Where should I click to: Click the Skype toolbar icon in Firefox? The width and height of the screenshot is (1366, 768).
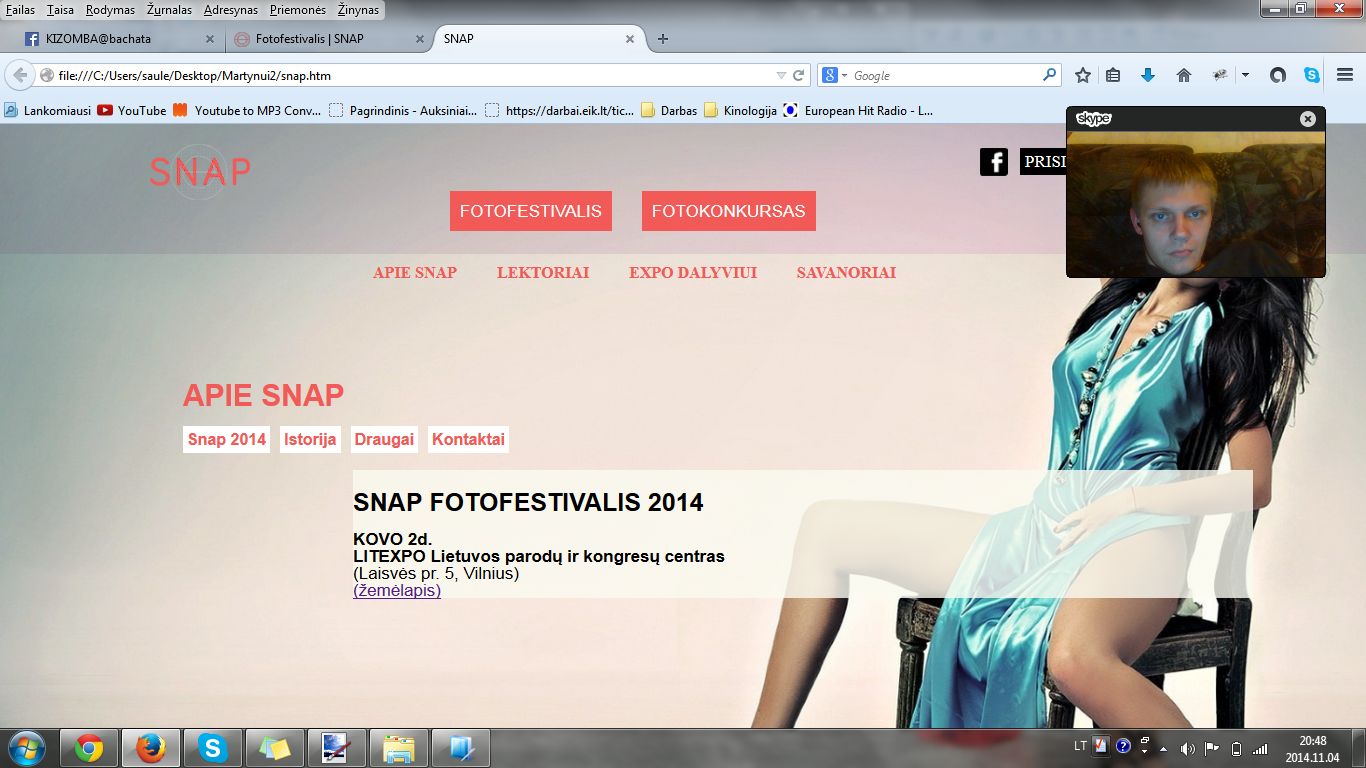coord(1312,75)
